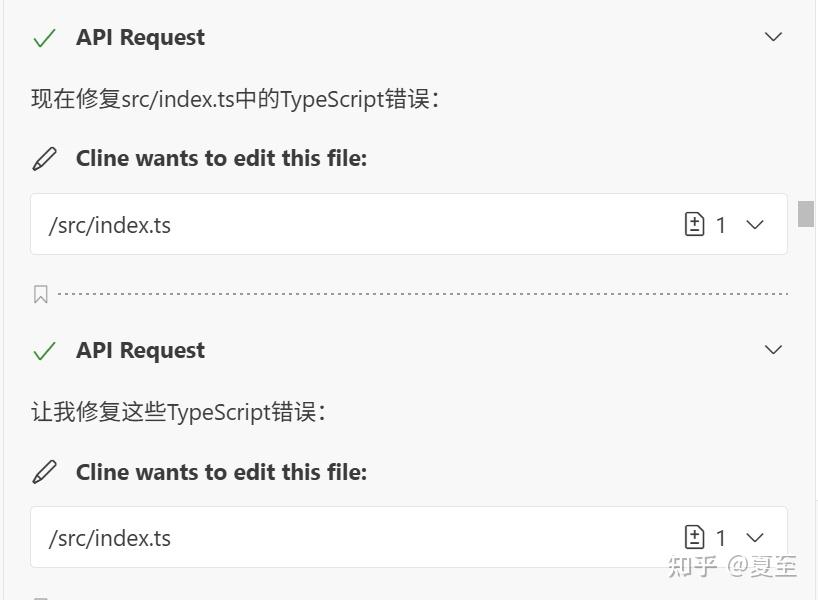Open the lower /src/index.ts file path
The image size is (818, 600).
[x=110, y=538]
